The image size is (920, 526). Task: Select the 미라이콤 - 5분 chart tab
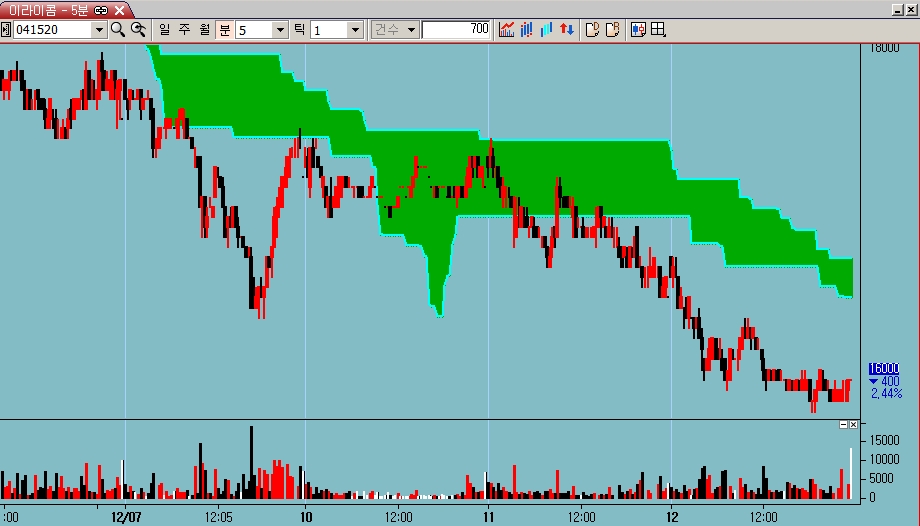click(48, 9)
